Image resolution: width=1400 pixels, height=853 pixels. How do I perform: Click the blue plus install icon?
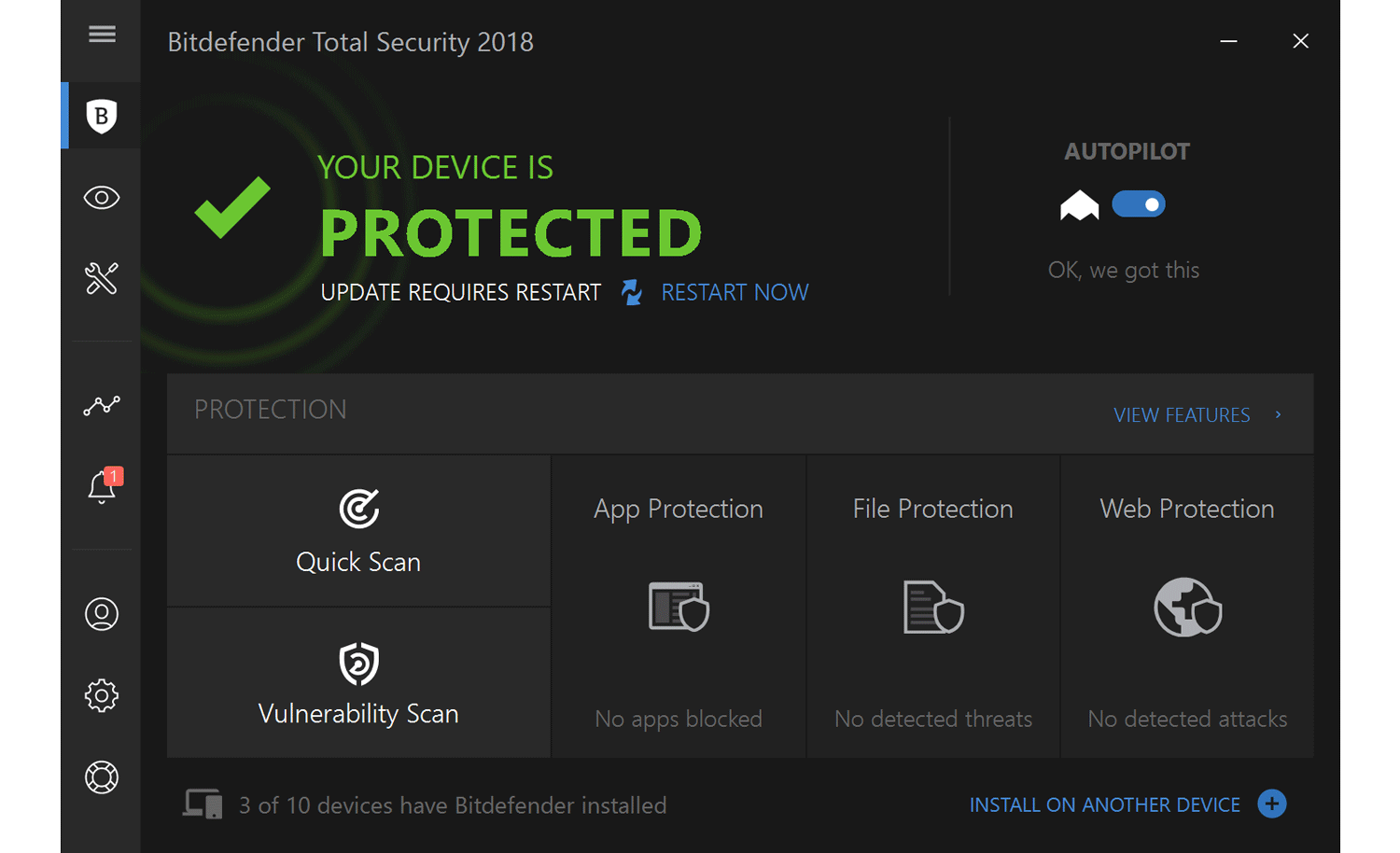coord(1272,804)
